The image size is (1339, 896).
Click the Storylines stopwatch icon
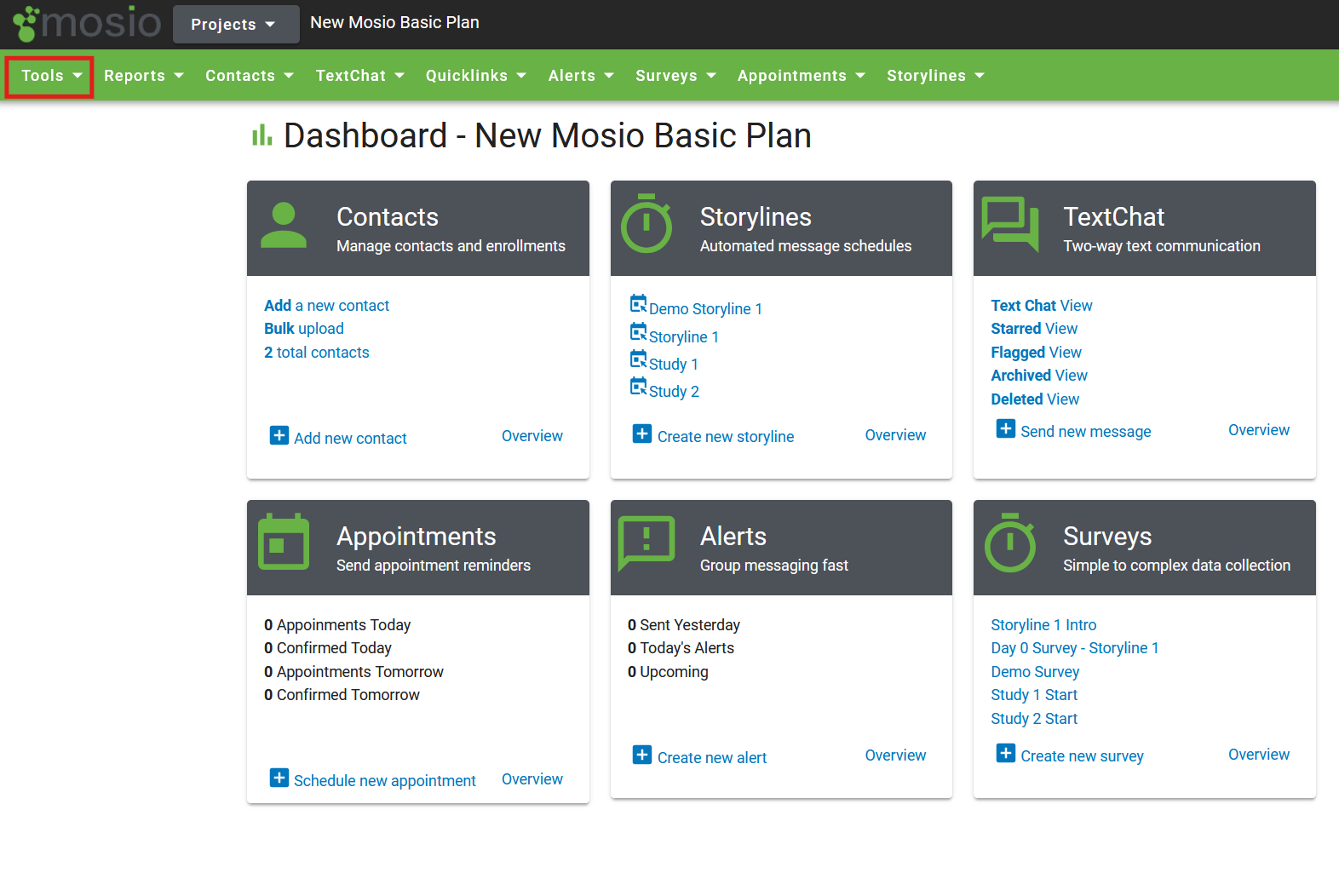647,223
